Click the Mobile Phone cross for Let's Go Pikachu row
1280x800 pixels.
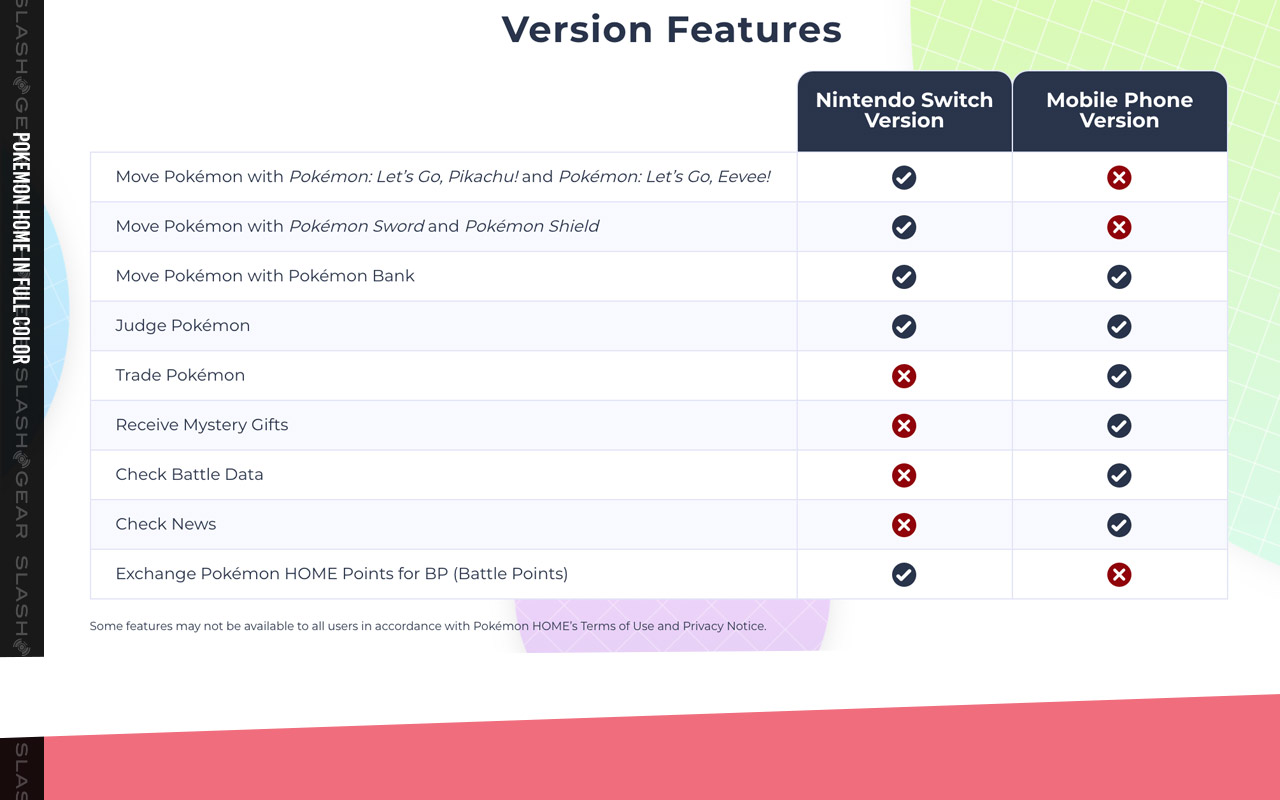click(x=1119, y=177)
